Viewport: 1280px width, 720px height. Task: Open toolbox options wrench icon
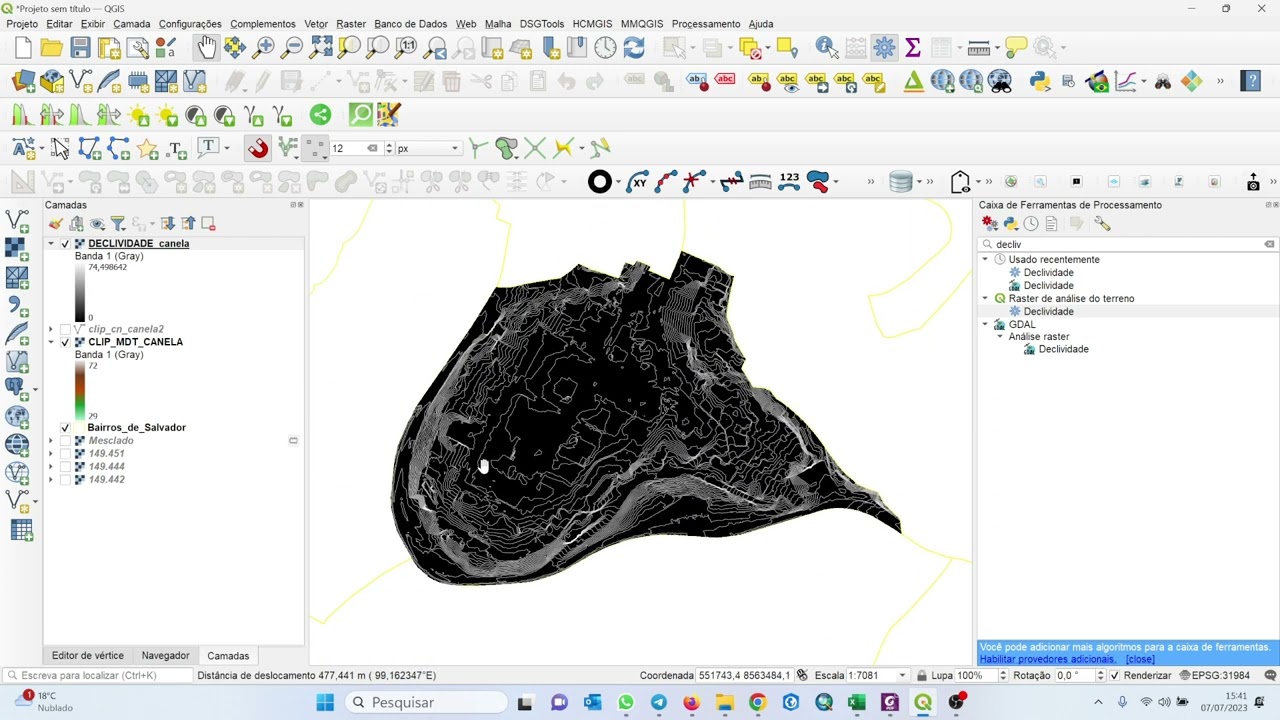point(1103,224)
